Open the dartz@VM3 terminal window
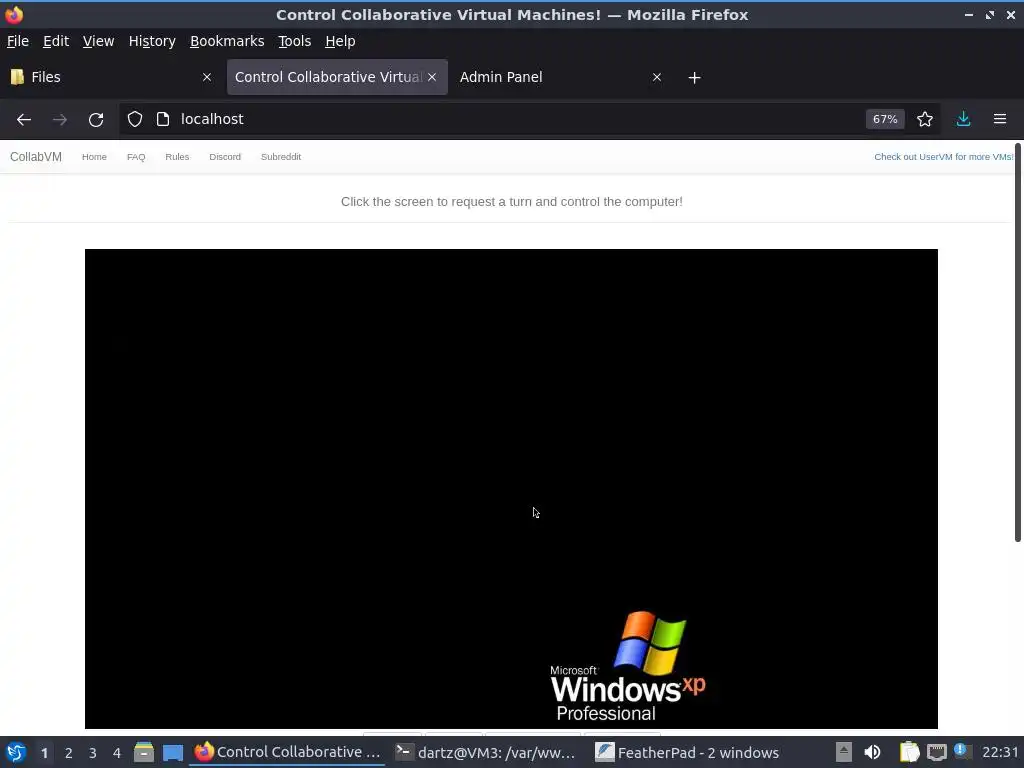Screen dimensions: 1024x768 486,752
